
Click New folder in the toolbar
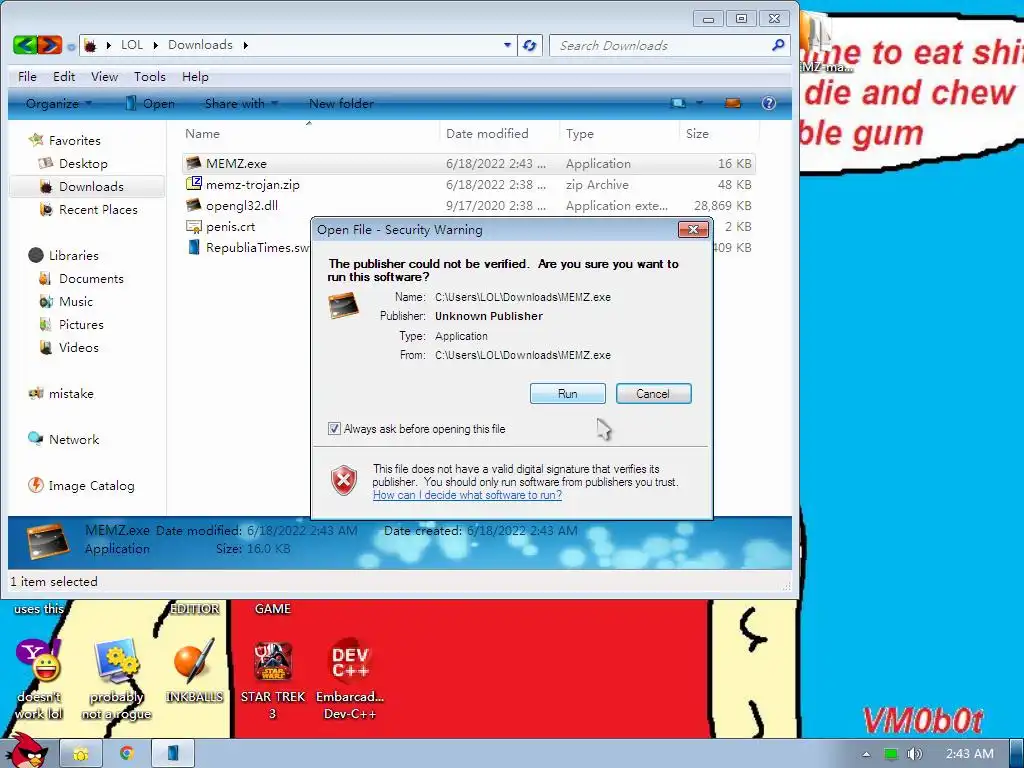[x=341, y=104]
